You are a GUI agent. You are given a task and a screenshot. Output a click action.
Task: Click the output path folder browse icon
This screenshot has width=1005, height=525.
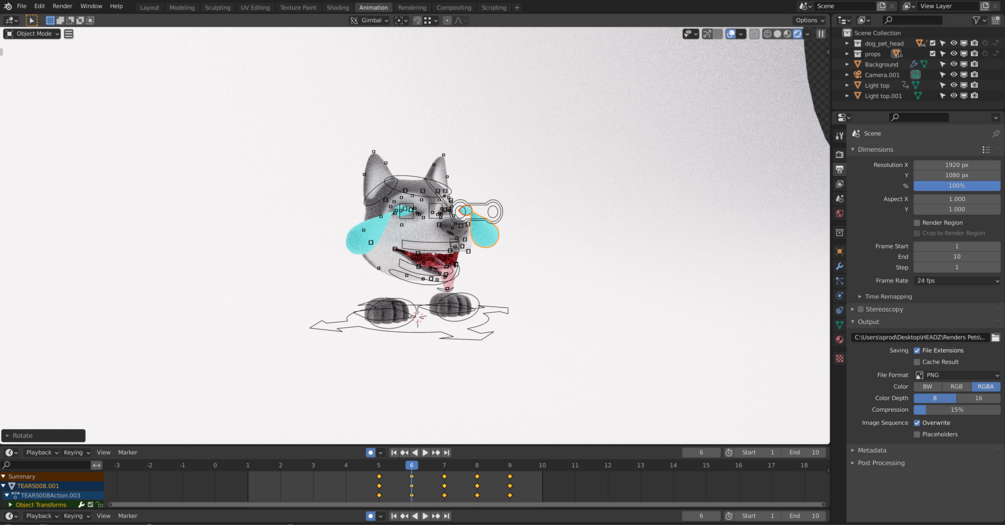(x=995, y=337)
